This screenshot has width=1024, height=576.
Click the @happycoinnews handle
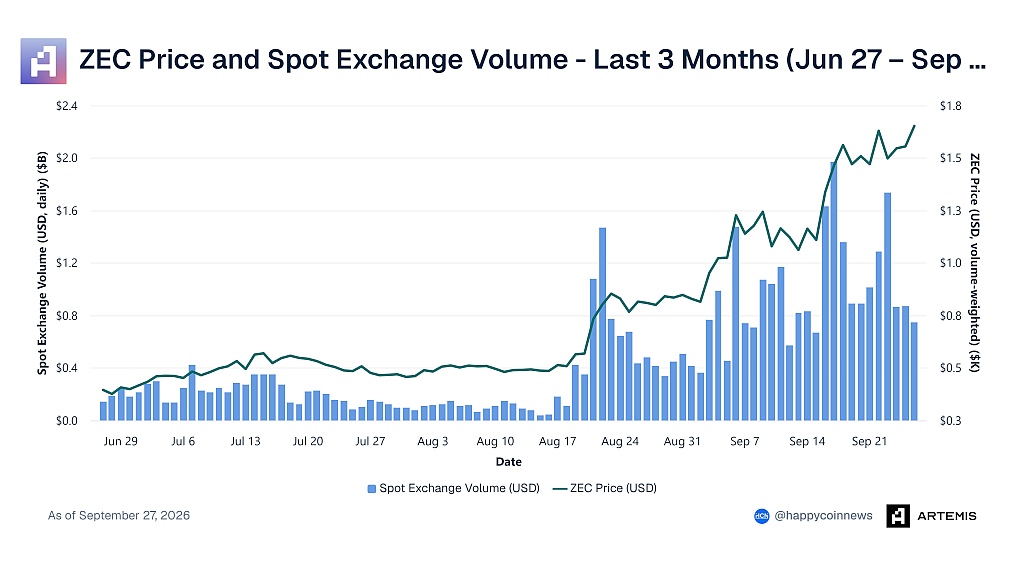pyautogui.click(x=823, y=515)
